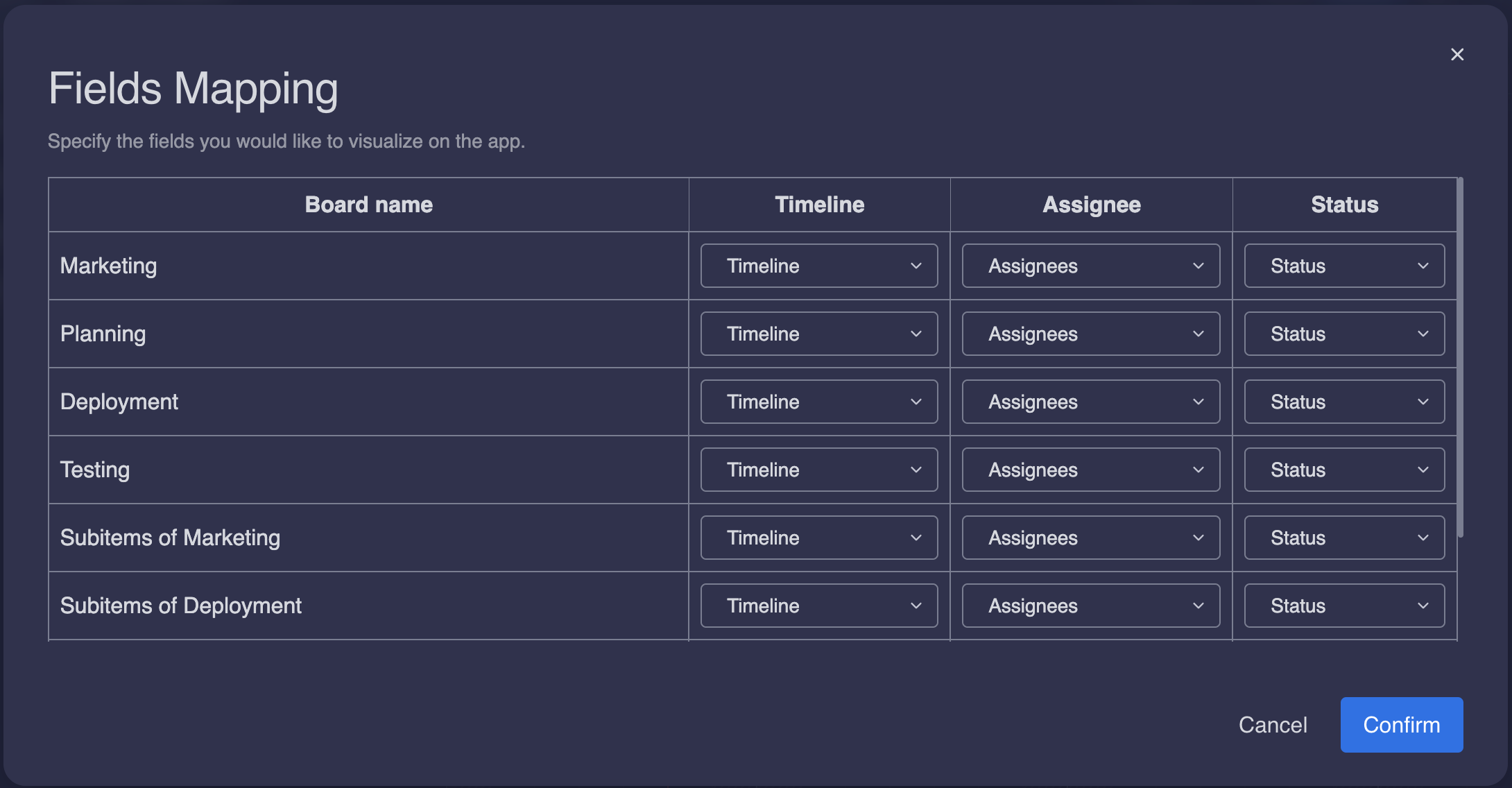Open Deployment Assignees field selector
This screenshot has height=788, width=1512.
(1090, 402)
